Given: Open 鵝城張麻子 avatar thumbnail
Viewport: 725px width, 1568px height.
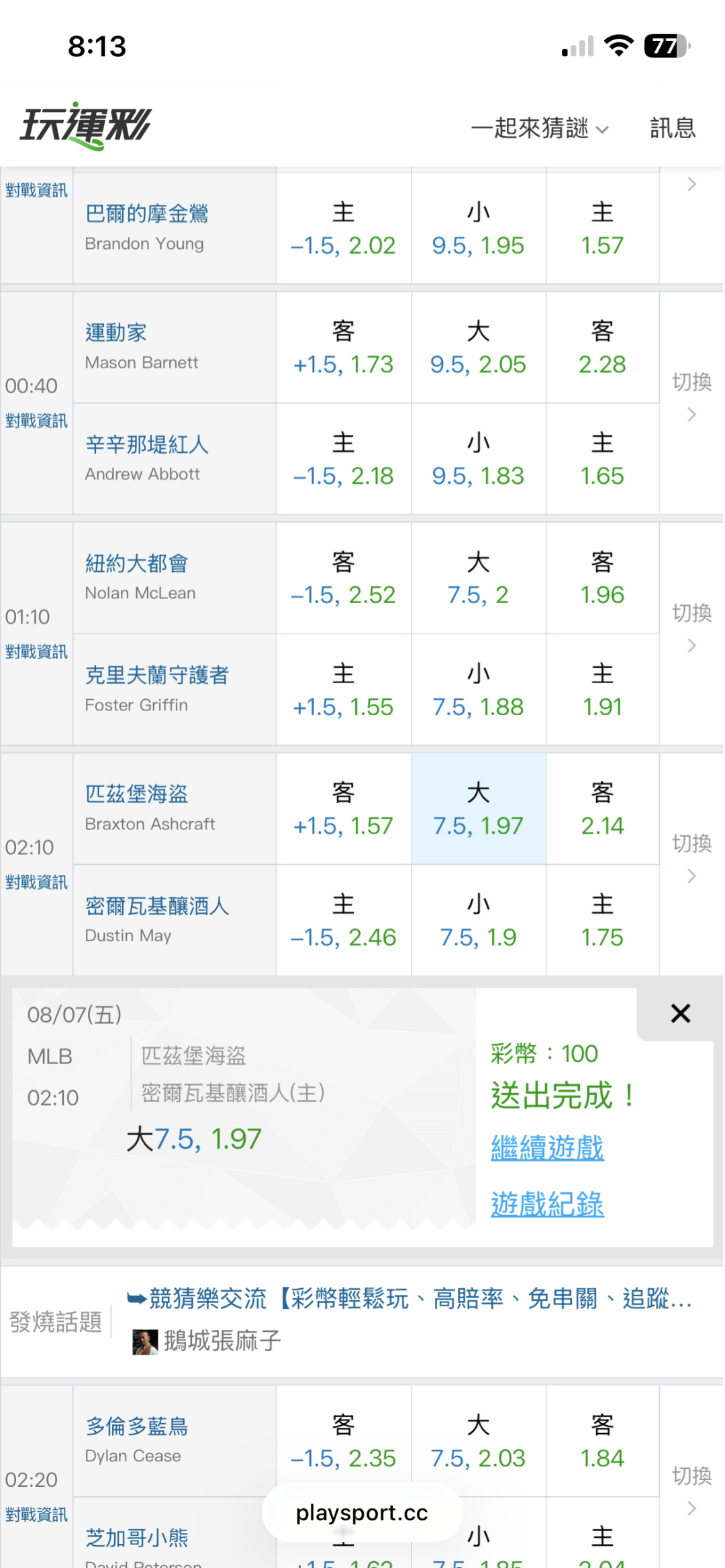Looking at the screenshot, I should click(144, 1341).
